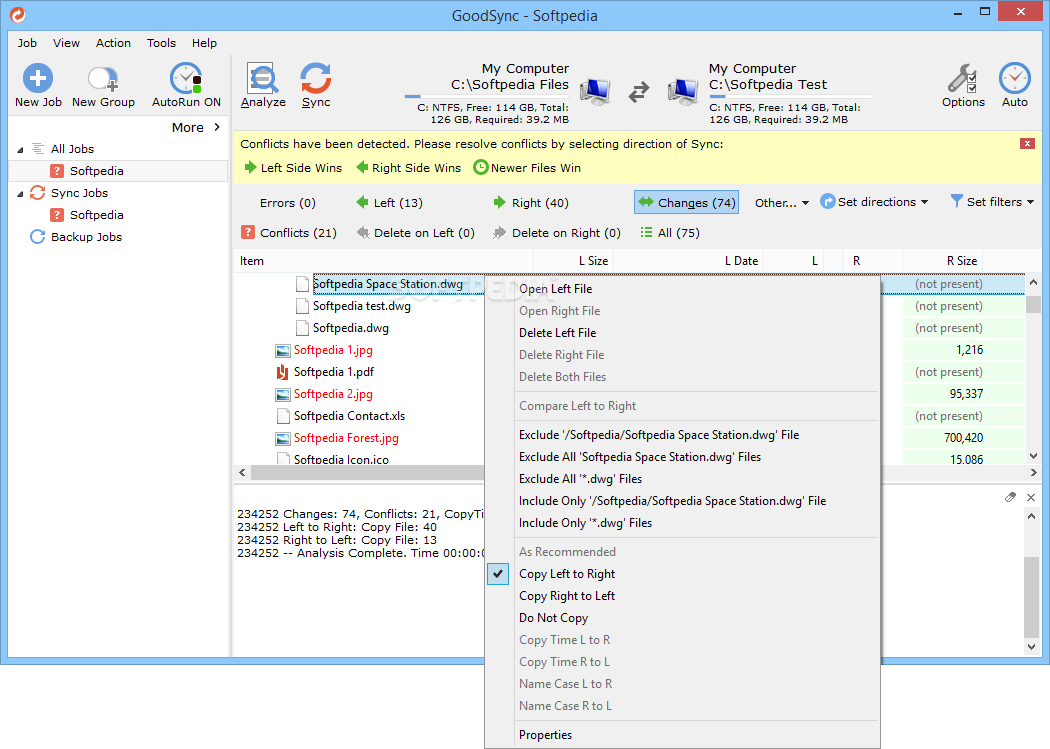Viewport: 1050px width, 749px height.
Task: Open the Set directions dropdown
Action: [x=875, y=202]
